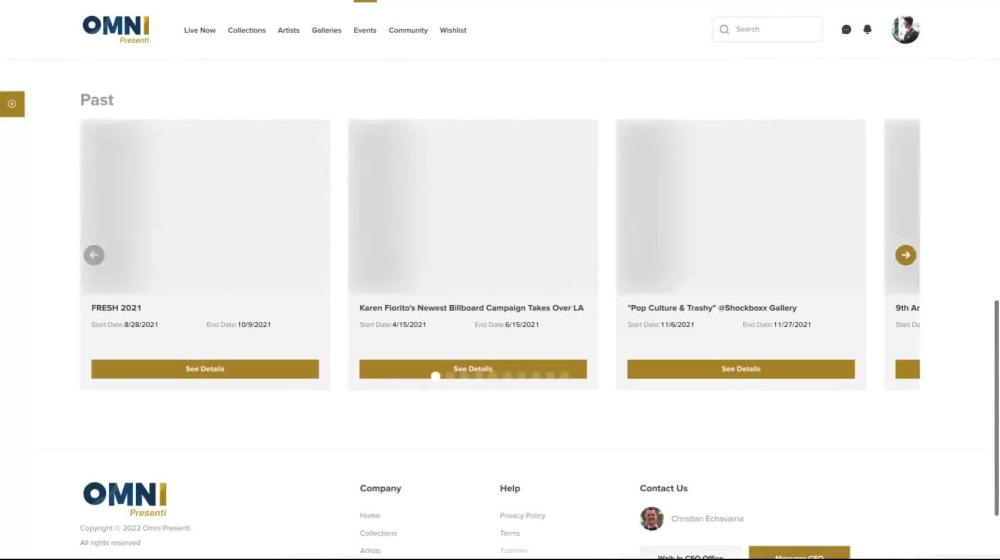Select the first carousel pagination dot
The width and height of the screenshot is (1000, 560).
[x=436, y=376]
